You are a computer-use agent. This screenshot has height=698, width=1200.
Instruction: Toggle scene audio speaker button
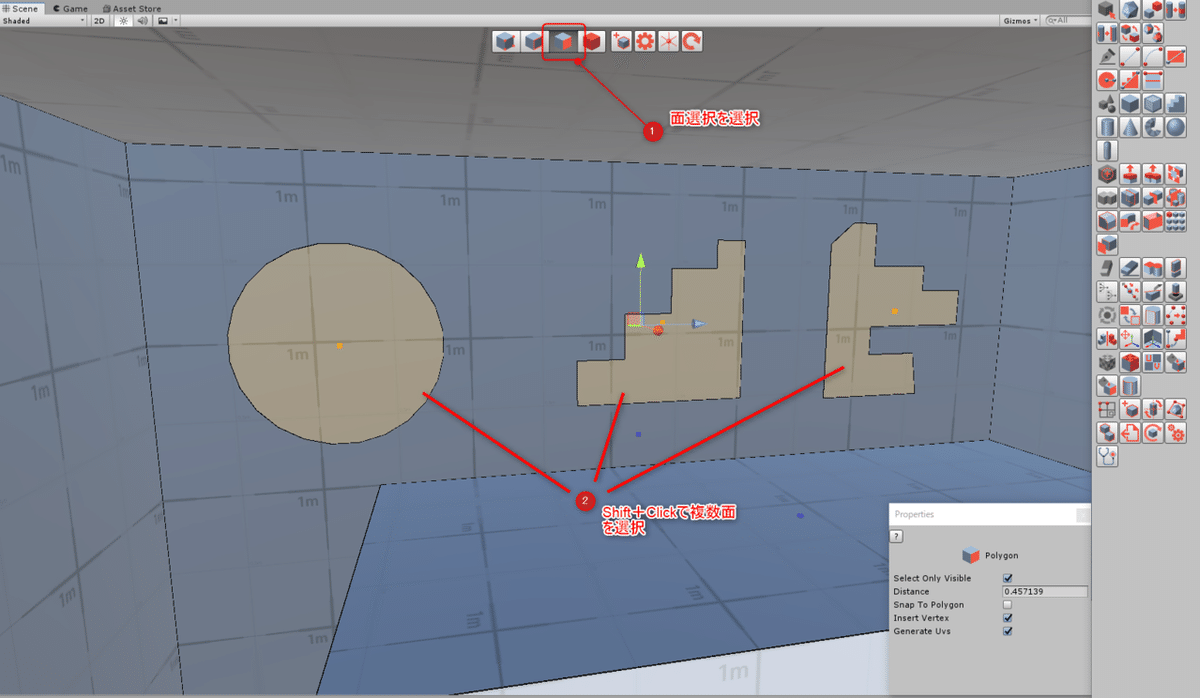(x=142, y=20)
